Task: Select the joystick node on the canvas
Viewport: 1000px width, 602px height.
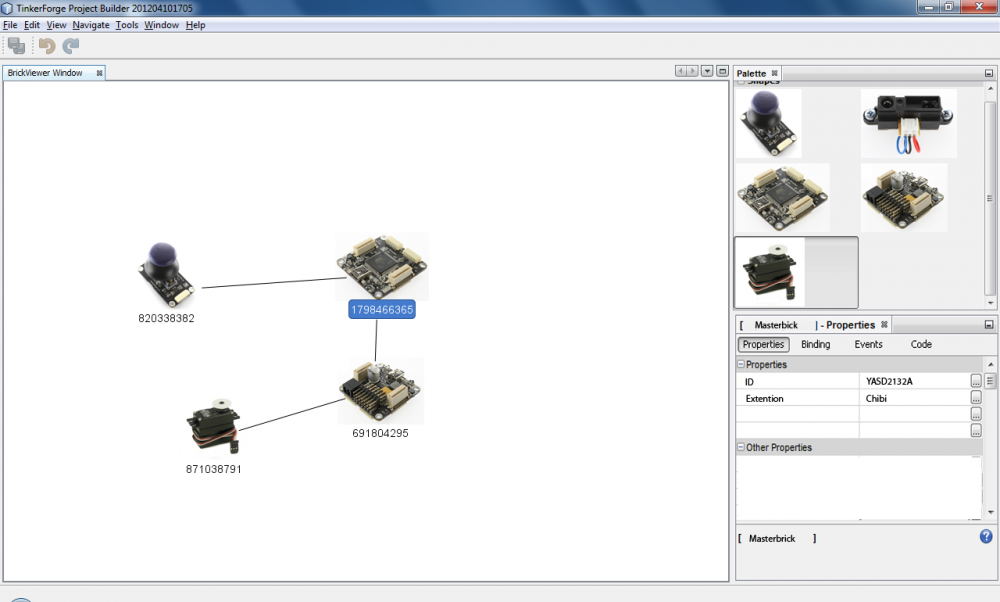Action: (165, 275)
